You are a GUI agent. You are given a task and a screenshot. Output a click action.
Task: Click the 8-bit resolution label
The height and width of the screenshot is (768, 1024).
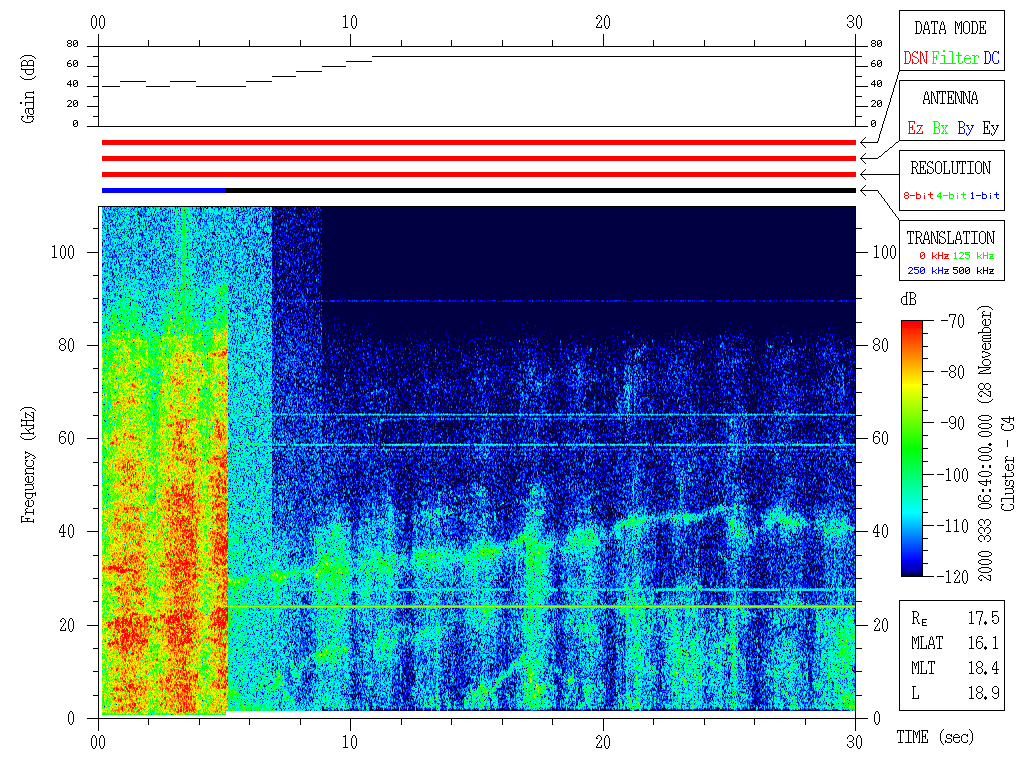[x=919, y=196]
